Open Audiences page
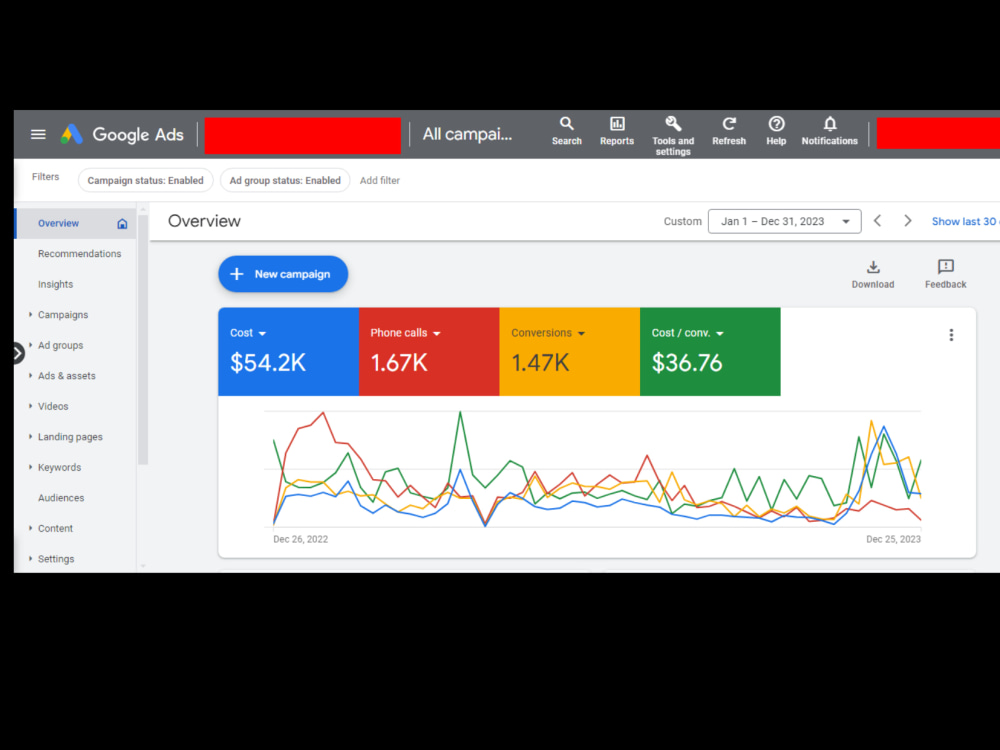1000x750 pixels. [61, 498]
